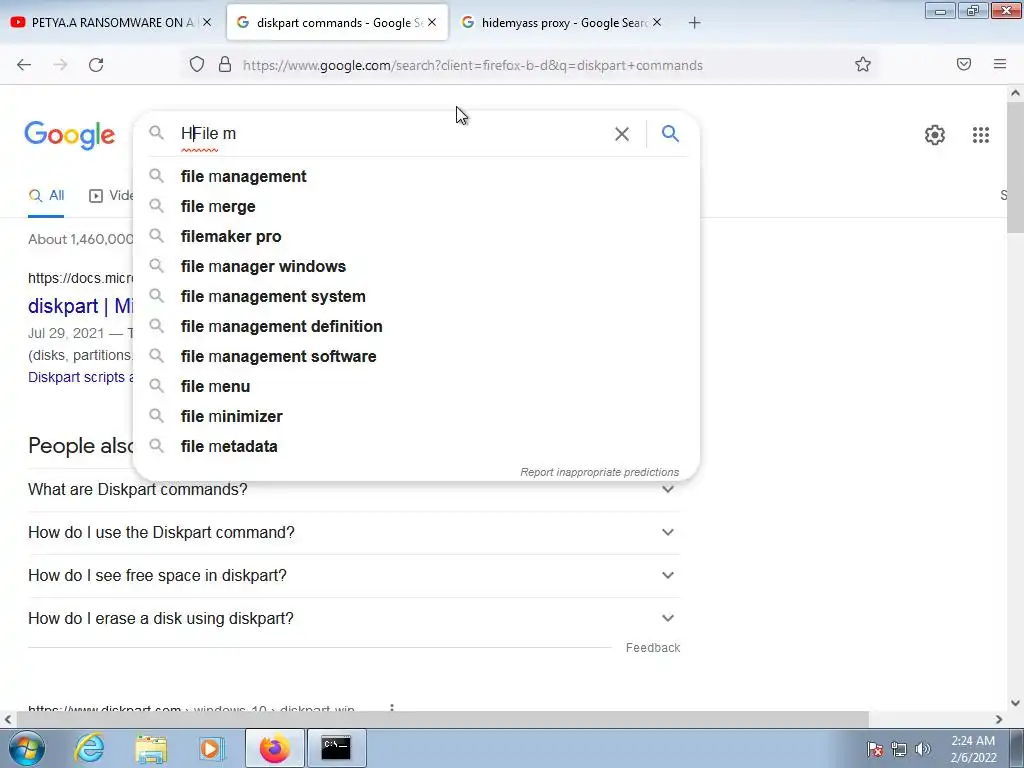The width and height of the screenshot is (1024, 768).
Task: View site security padlock info
Action: click(225, 65)
